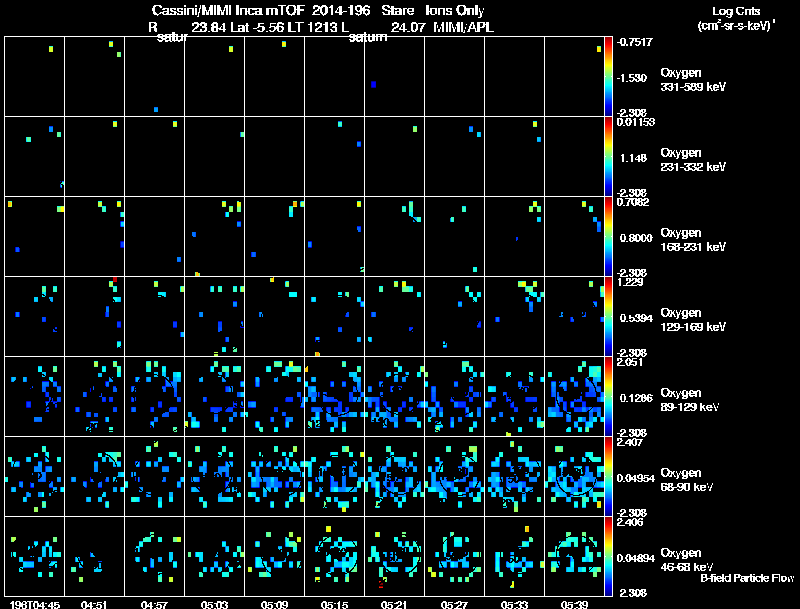800x609 pixels.
Task: Select the 129-169 keV panel at 05:33
Action: (x=515, y=316)
